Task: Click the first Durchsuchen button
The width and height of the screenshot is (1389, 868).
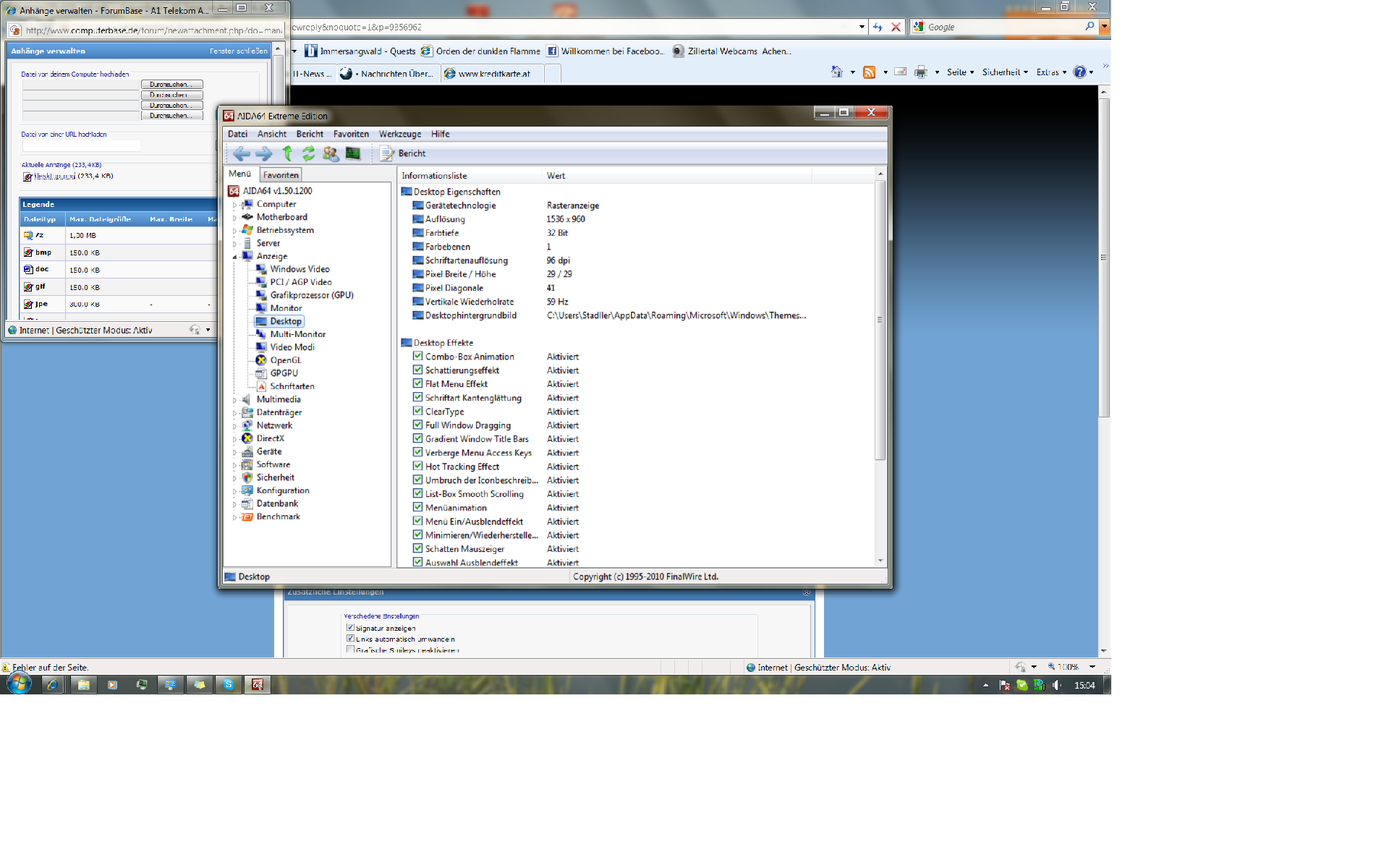Action: coord(171,85)
